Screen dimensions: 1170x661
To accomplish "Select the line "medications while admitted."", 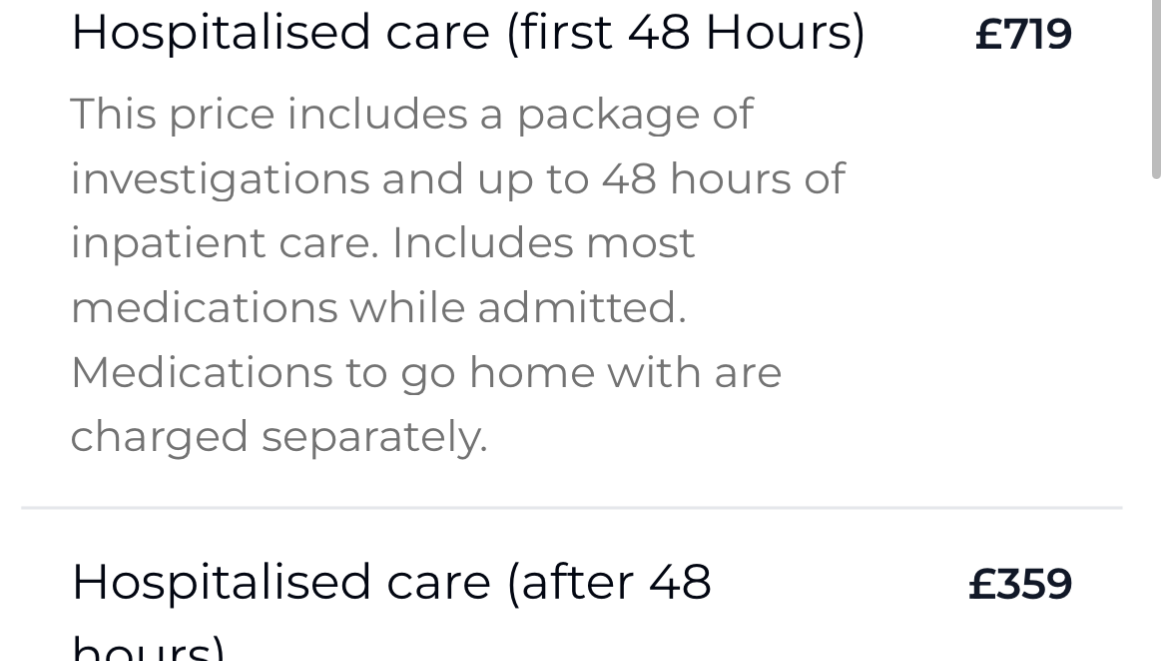I will [378, 308].
